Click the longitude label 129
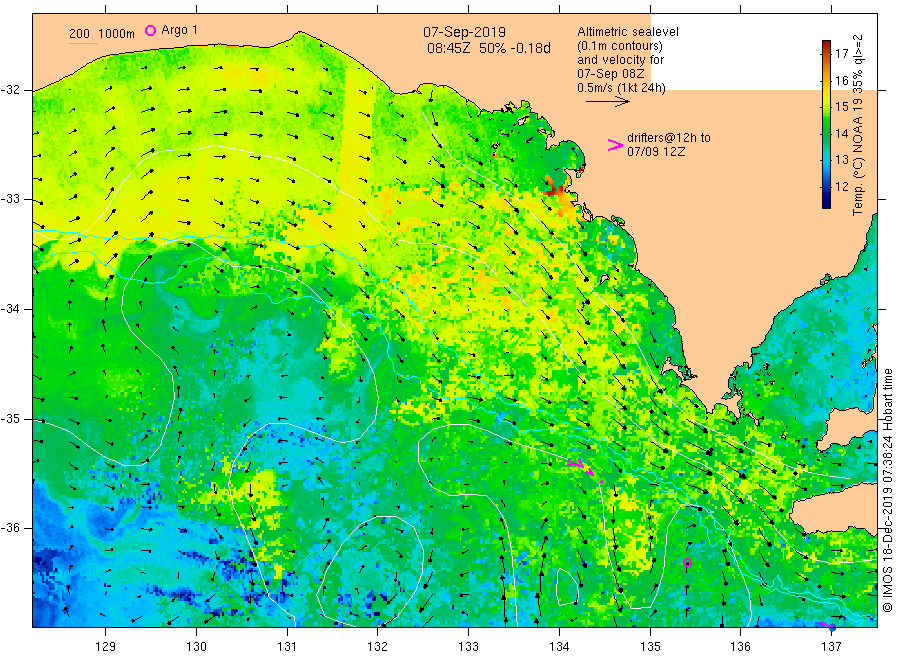Screen dimensions: 900x660 106,647
